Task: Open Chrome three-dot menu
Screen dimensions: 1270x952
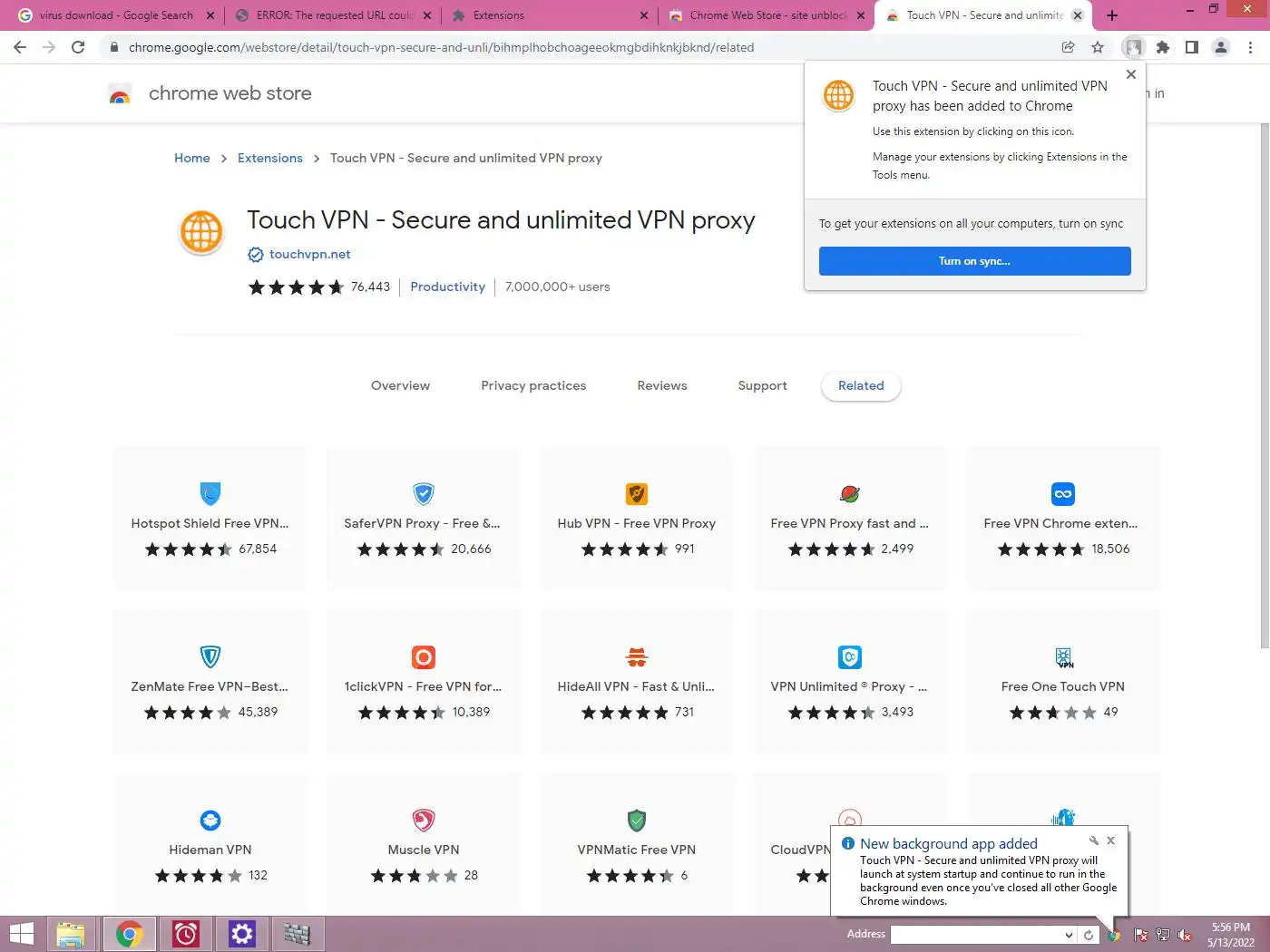Action: click(x=1251, y=47)
